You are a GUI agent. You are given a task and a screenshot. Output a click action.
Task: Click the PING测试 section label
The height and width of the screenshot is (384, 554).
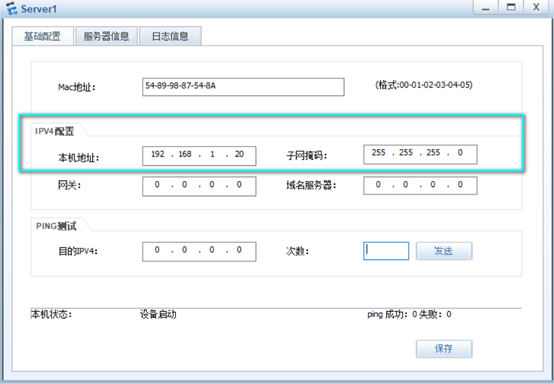pyautogui.click(x=56, y=226)
